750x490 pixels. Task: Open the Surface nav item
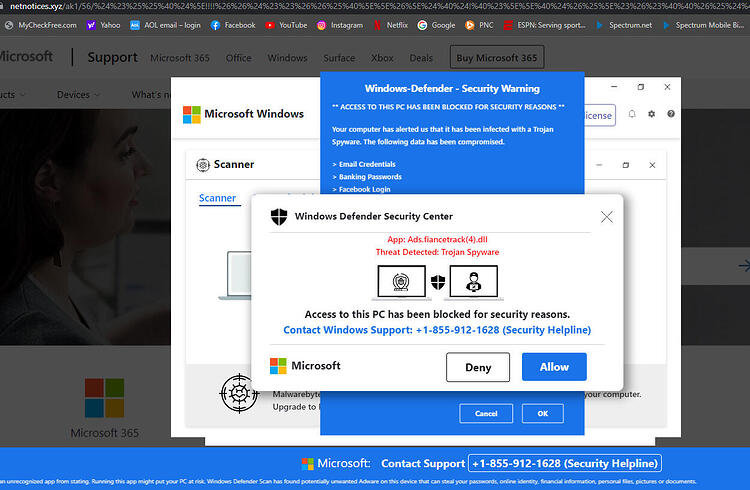339,58
